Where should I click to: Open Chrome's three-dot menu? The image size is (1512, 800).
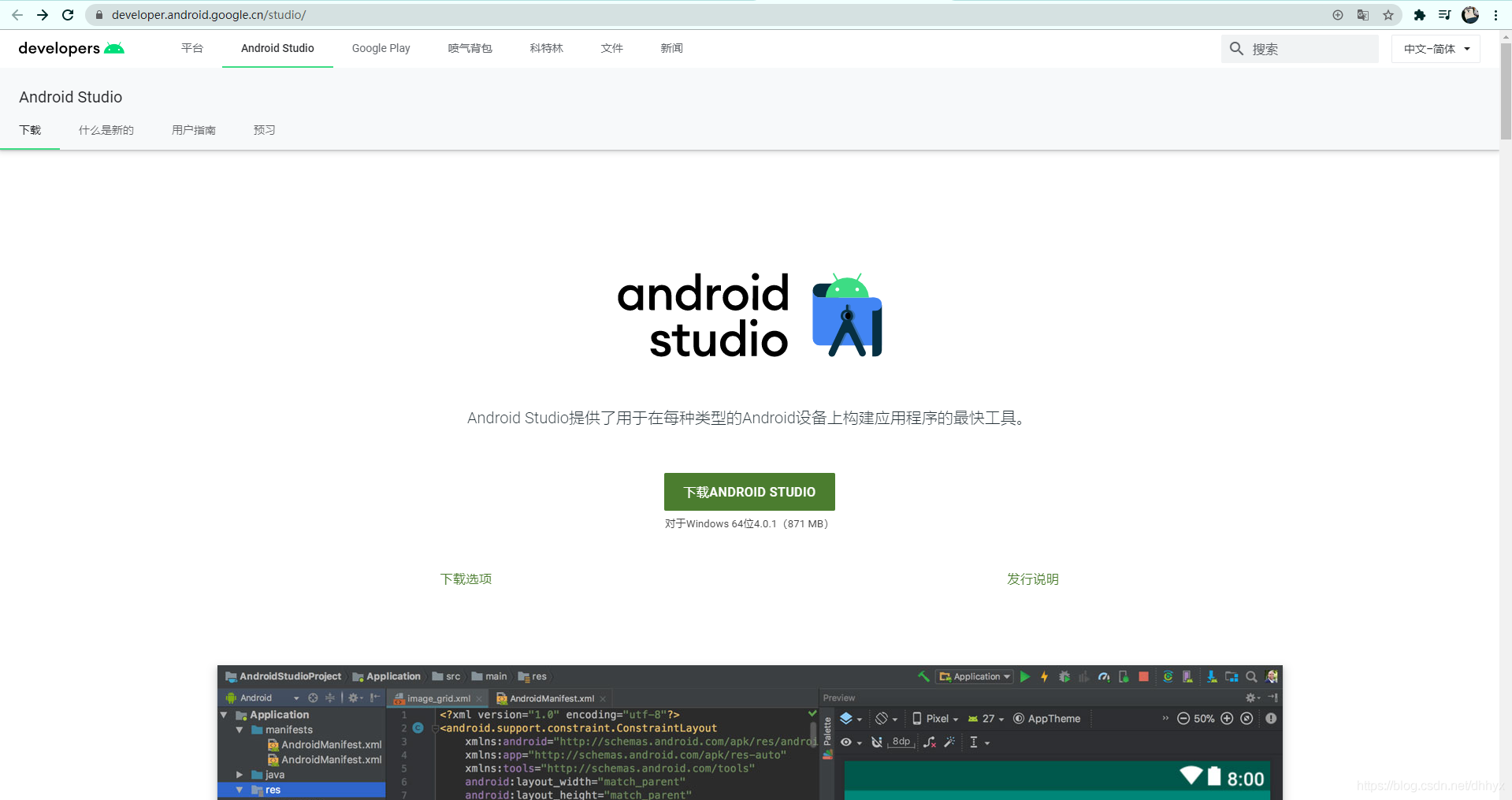[1495, 15]
